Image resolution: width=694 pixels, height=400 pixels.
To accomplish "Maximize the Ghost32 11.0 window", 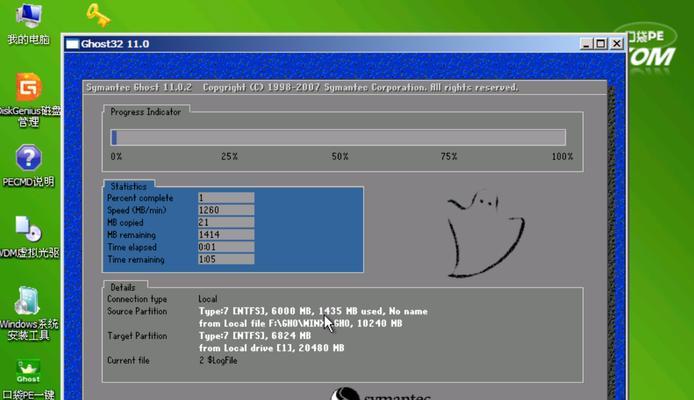I will [601, 43].
